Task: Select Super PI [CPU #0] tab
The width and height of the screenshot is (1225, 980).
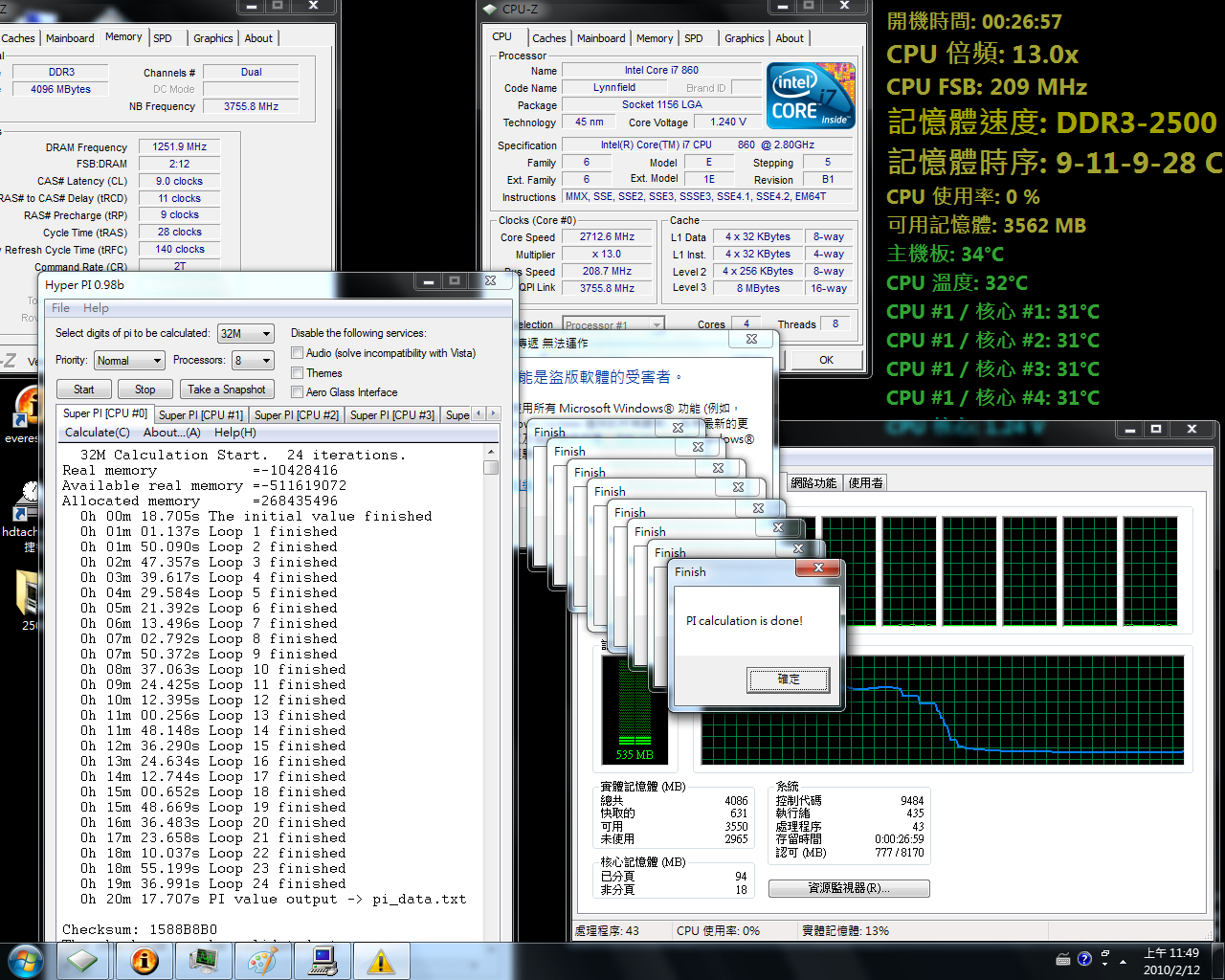Action: [x=105, y=413]
